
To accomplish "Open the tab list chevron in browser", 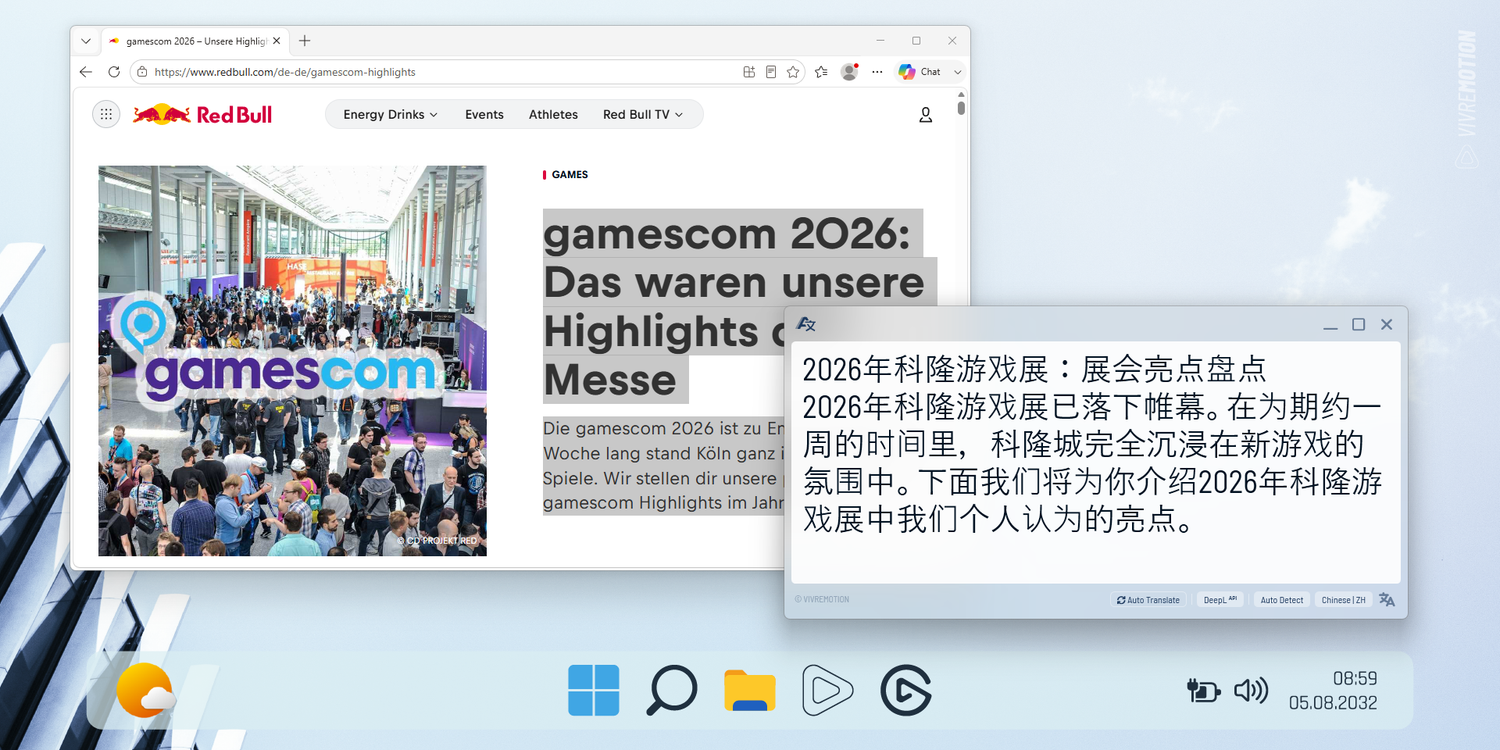I will (x=86, y=41).
